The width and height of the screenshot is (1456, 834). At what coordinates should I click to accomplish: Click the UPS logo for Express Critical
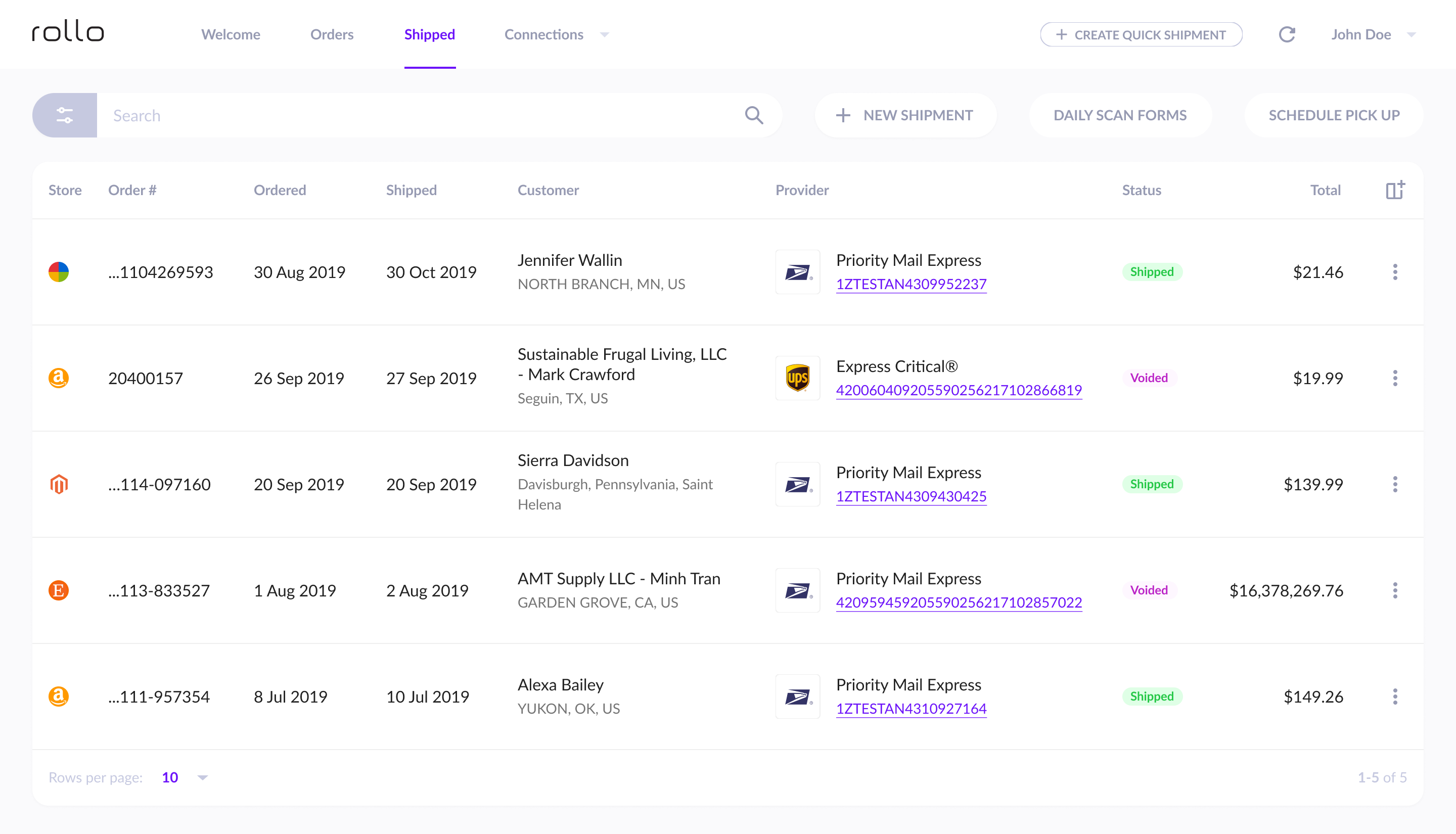tap(797, 378)
